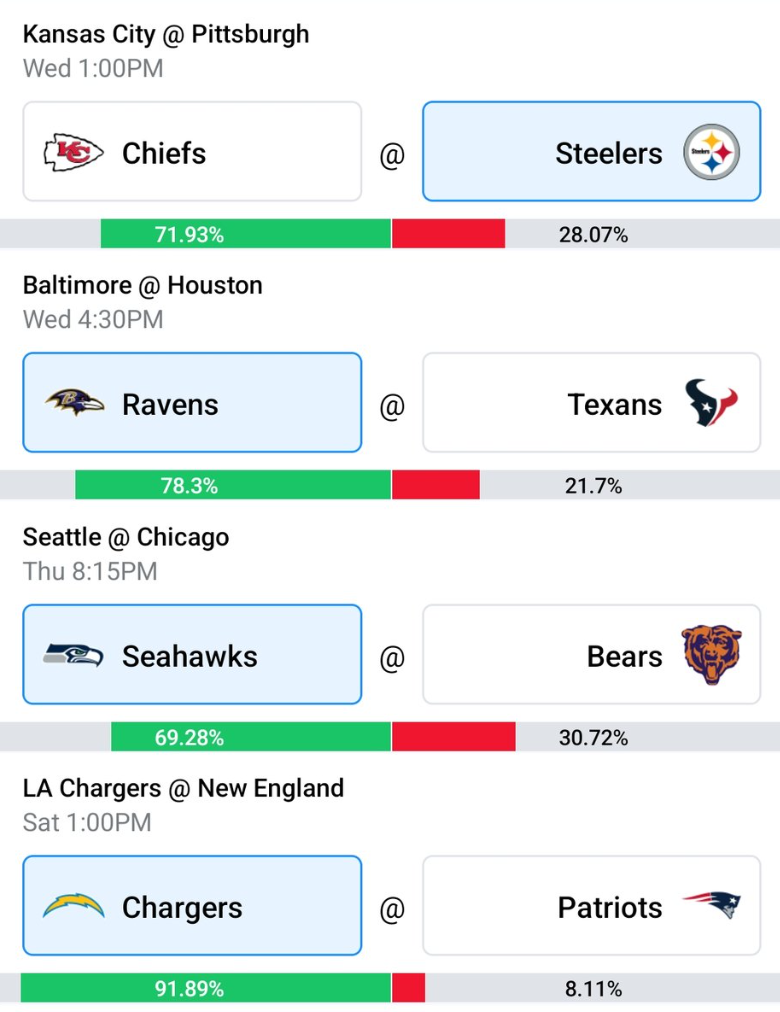
Task: Click the green 71.93% pick bar
Action: (x=246, y=234)
